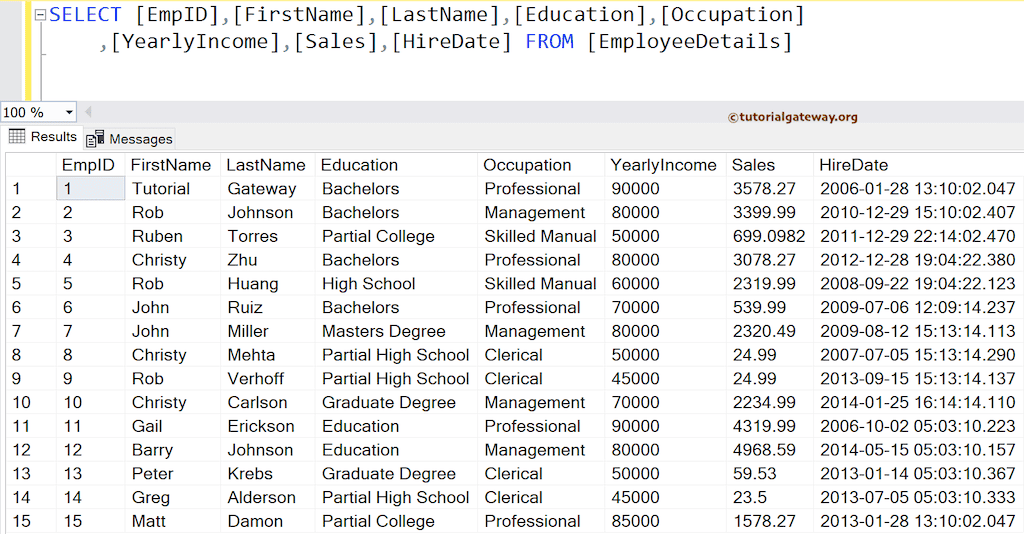Click the LastName cell Verhoff
Image resolution: width=1024 pixels, height=534 pixels.
[x=268, y=379]
